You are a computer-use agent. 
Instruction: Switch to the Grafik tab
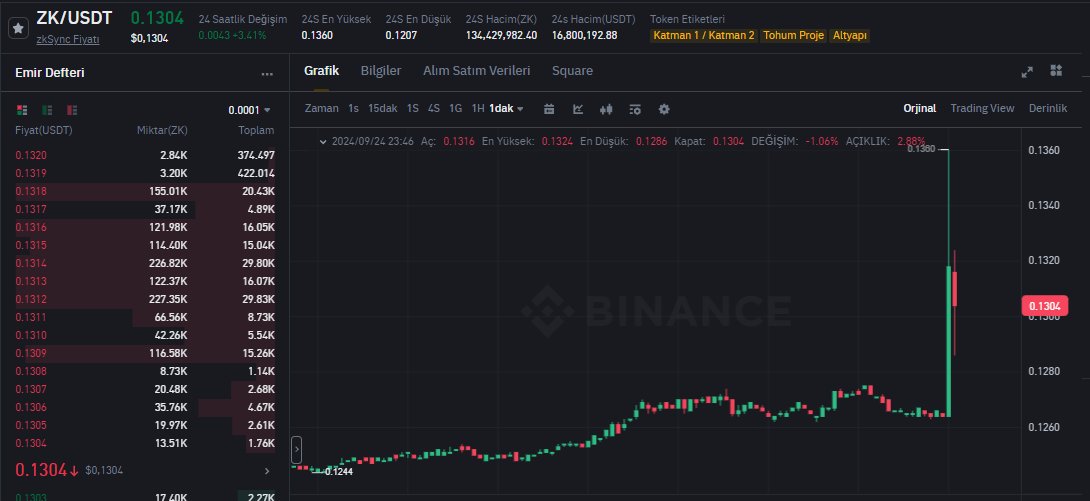pos(321,70)
